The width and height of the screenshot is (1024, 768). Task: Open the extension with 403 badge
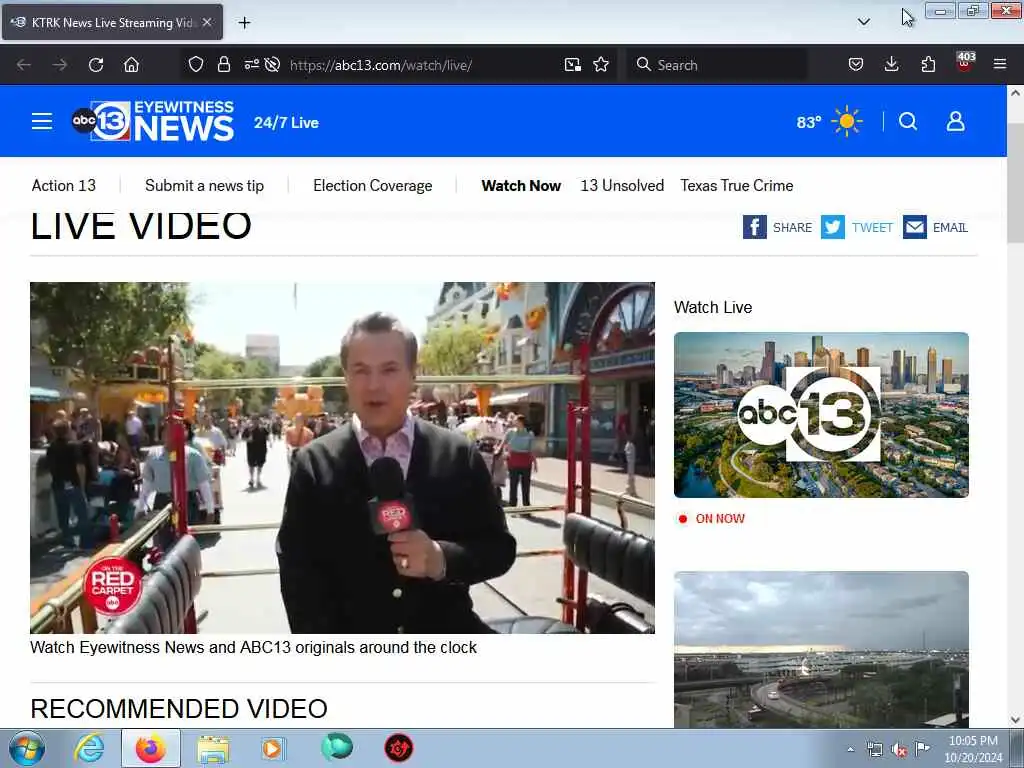pos(965,62)
